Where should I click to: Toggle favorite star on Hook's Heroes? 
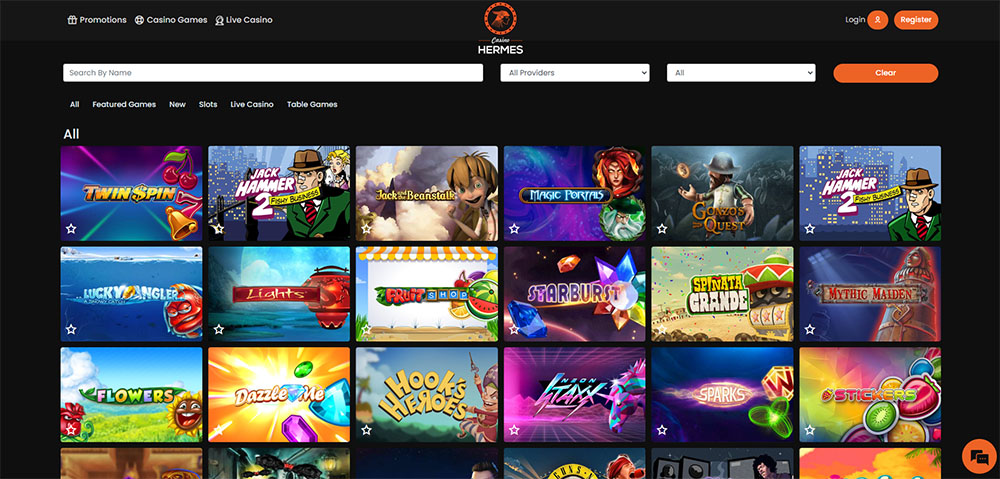click(x=366, y=430)
